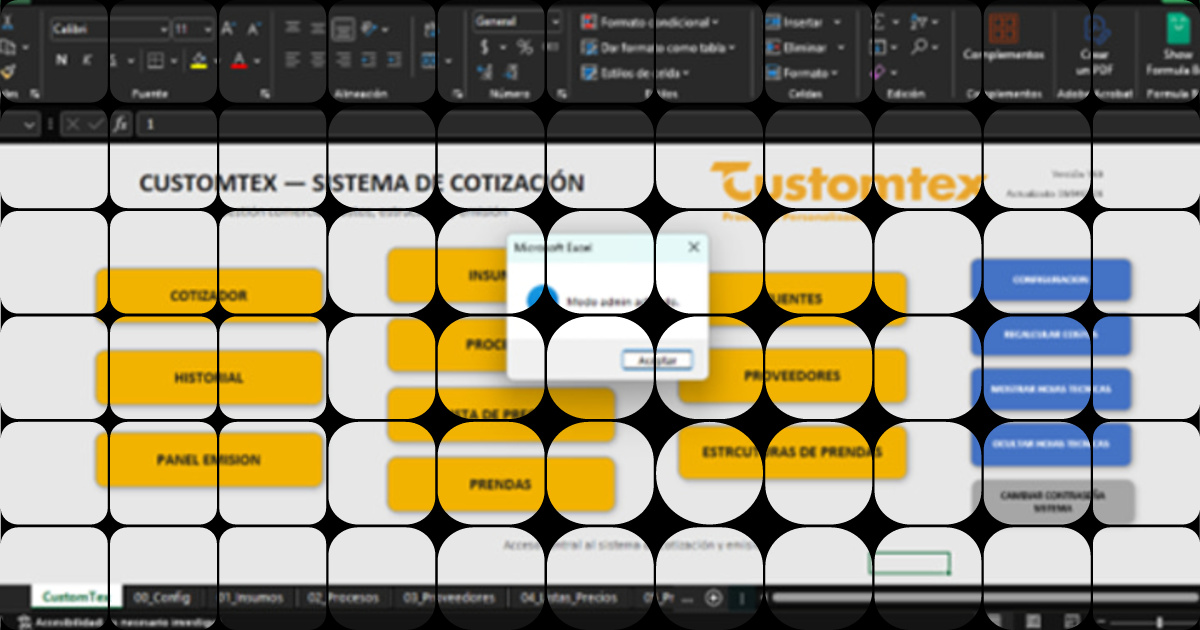Click the sort and filter icon

(919, 22)
